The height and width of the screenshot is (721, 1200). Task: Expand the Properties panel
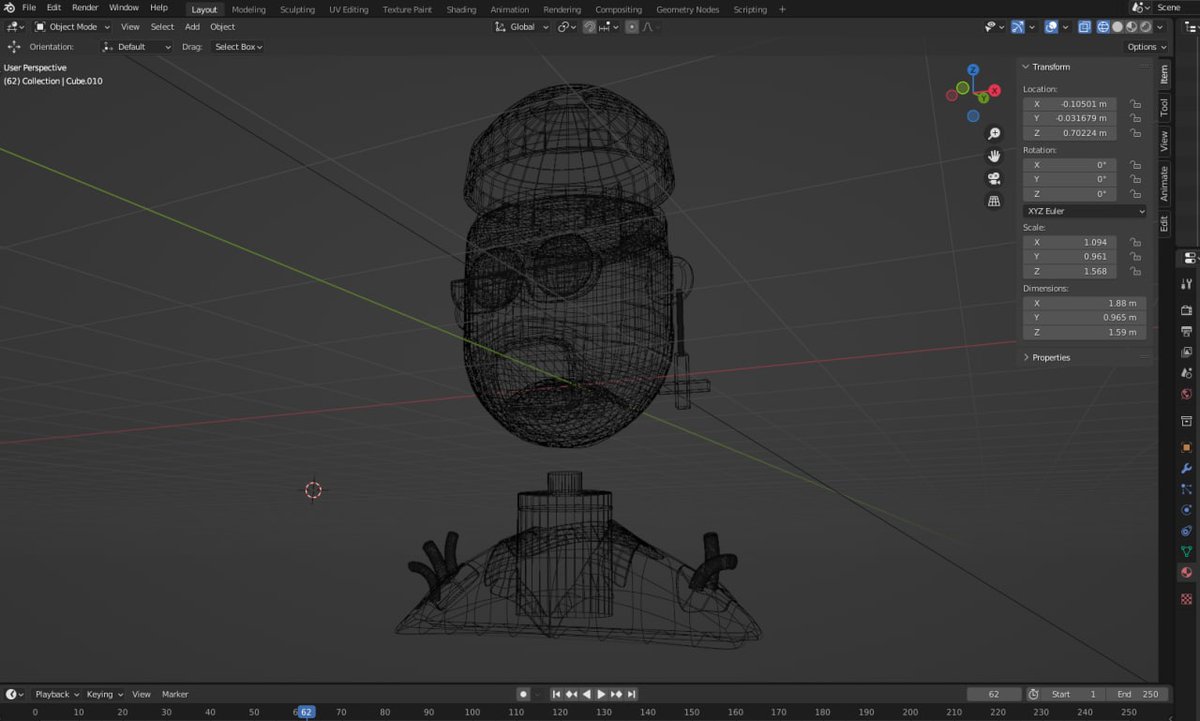1051,357
